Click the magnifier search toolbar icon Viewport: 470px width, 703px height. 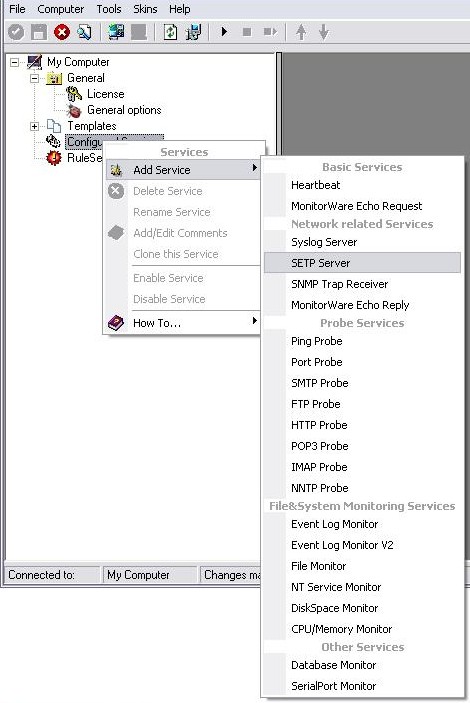coord(84,32)
